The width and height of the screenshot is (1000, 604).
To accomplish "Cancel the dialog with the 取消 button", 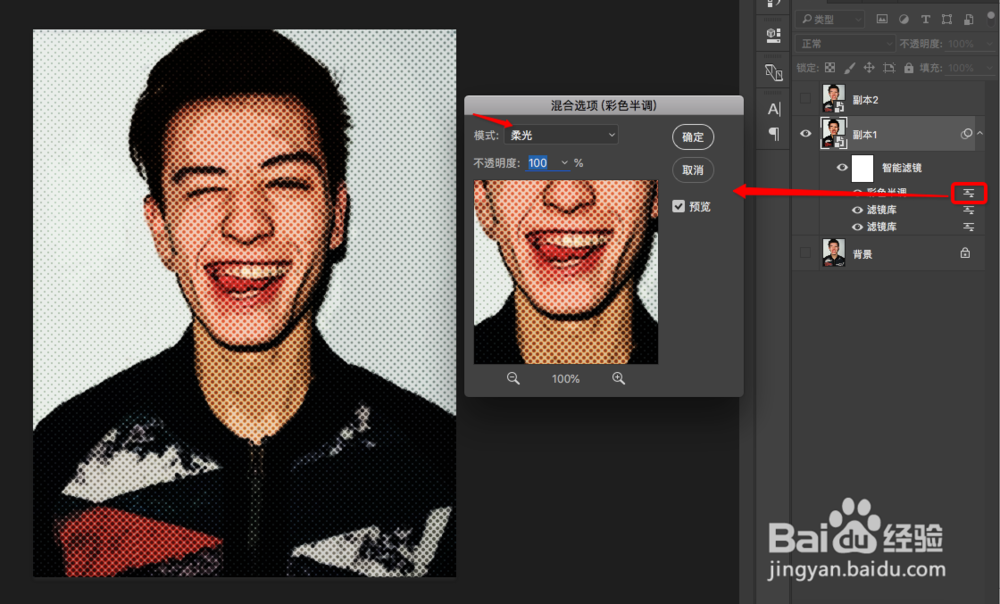I will point(693,170).
